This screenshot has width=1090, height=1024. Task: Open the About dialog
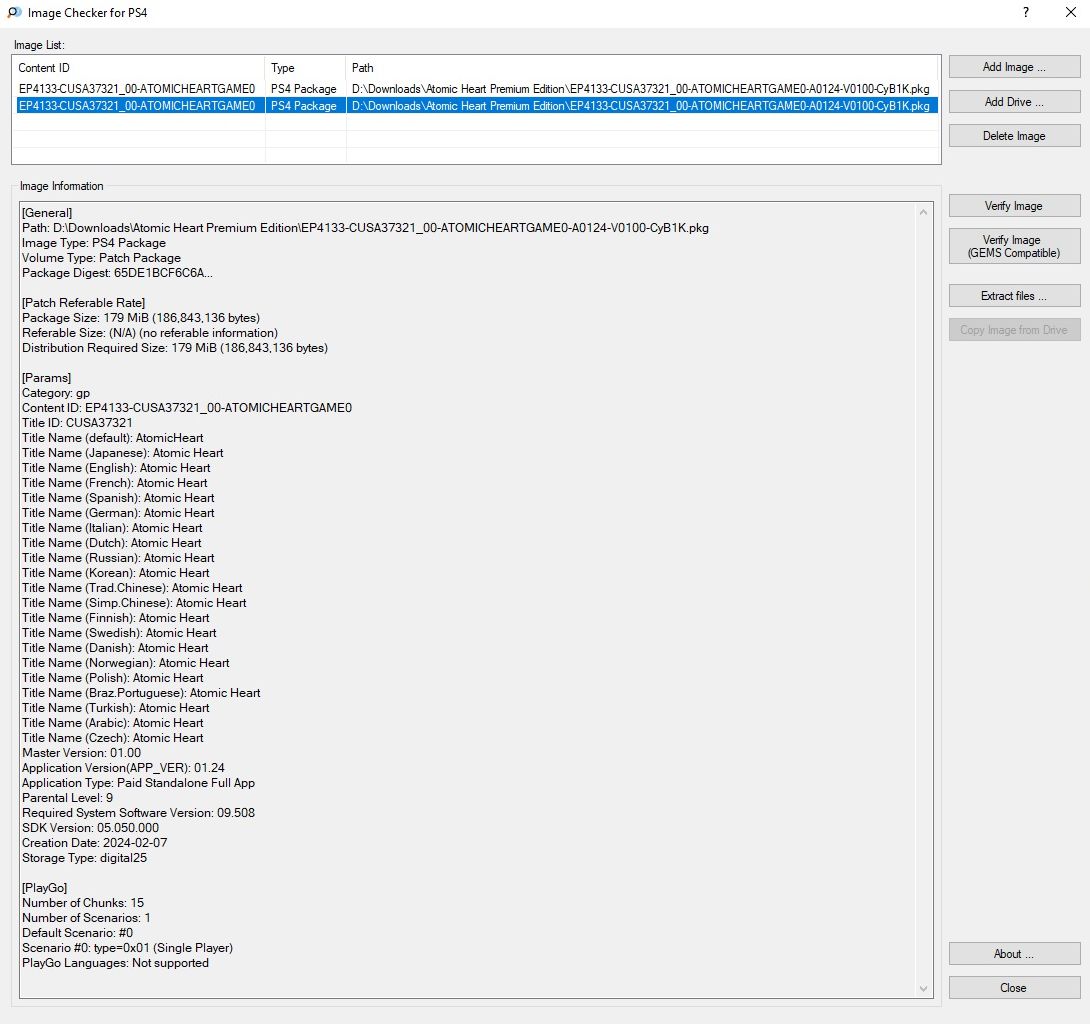1014,954
